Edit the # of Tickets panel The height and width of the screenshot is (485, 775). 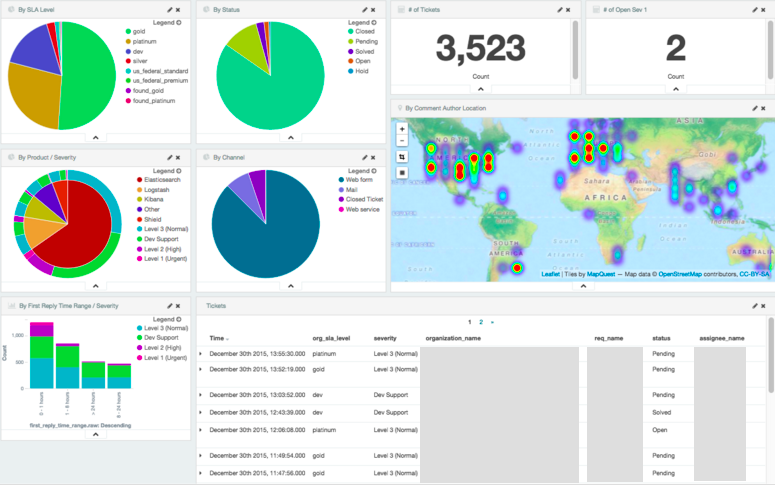click(x=560, y=10)
